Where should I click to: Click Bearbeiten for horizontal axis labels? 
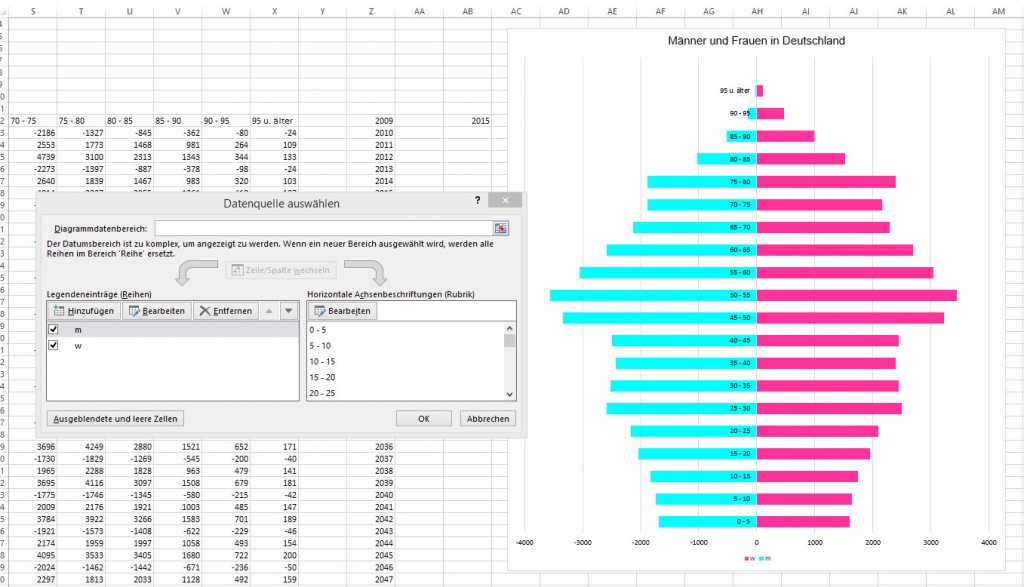click(x=343, y=311)
